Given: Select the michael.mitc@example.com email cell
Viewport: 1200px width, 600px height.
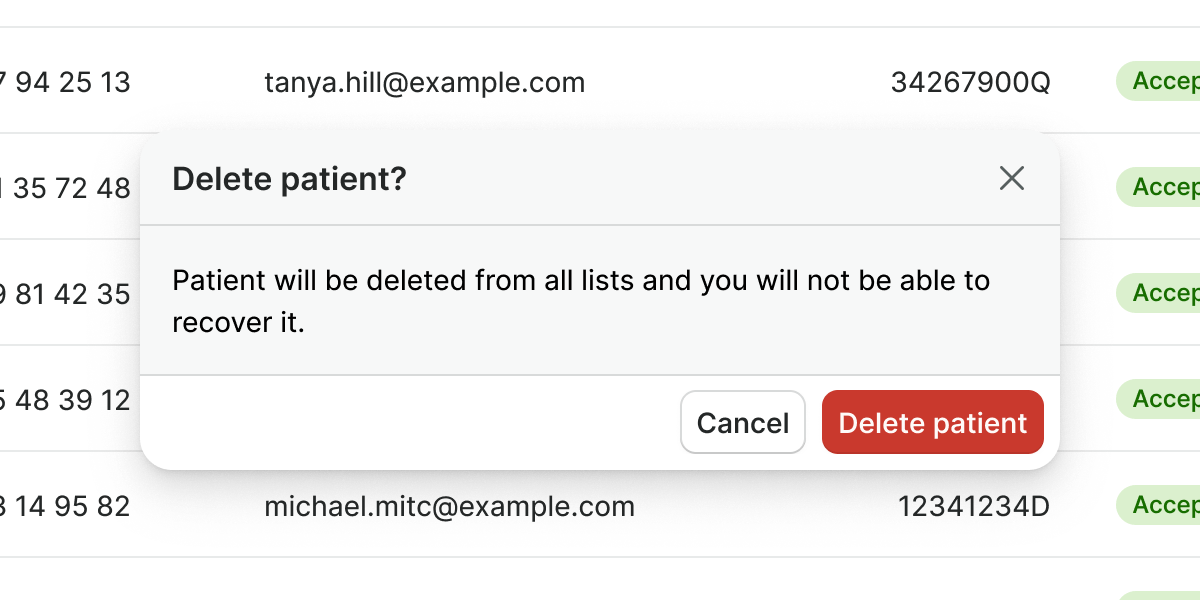Looking at the screenshot, I should pyautogui.click(x=449, y=506).
